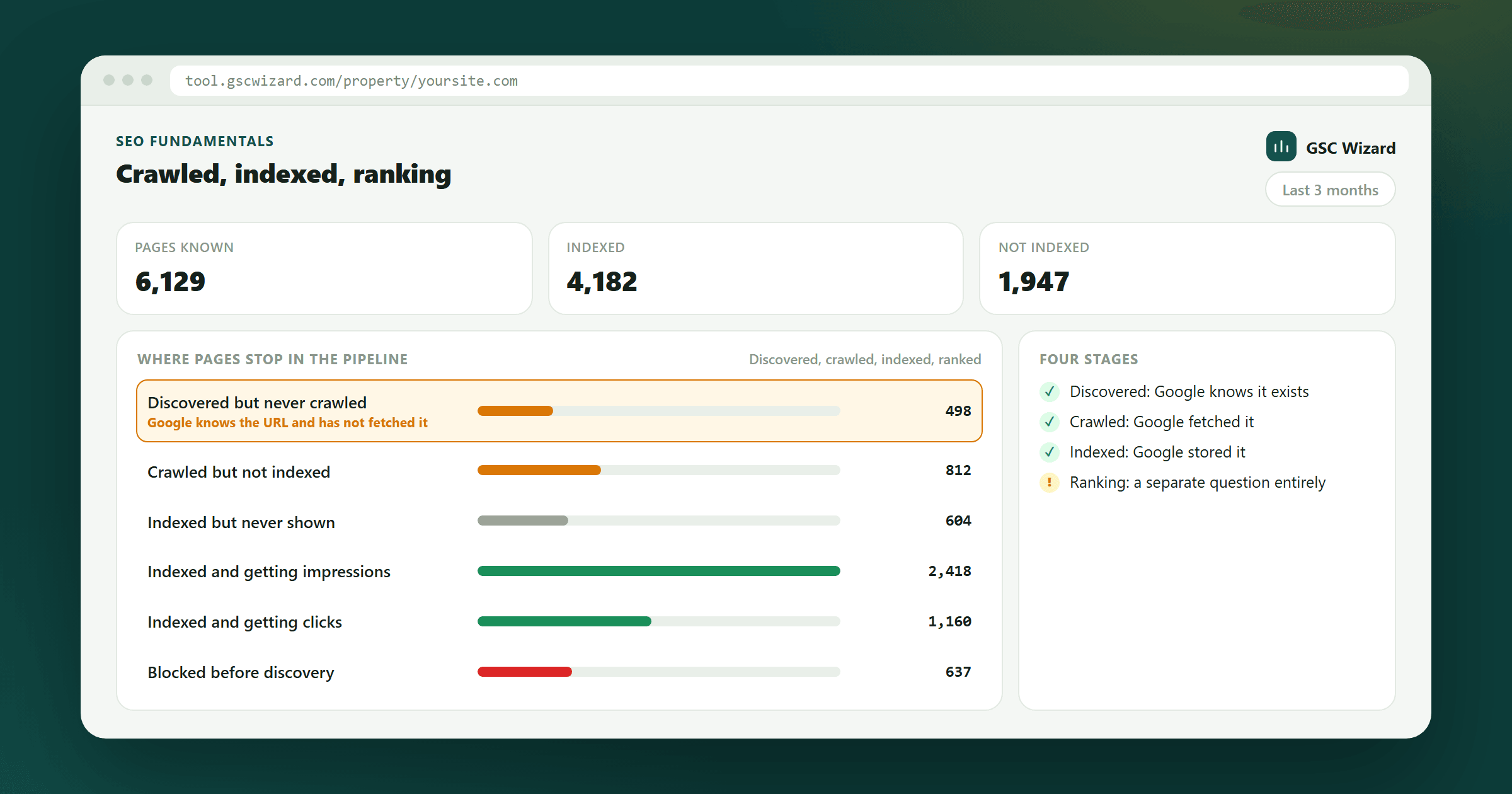Click the 604 count value

(x=958, y=521)
